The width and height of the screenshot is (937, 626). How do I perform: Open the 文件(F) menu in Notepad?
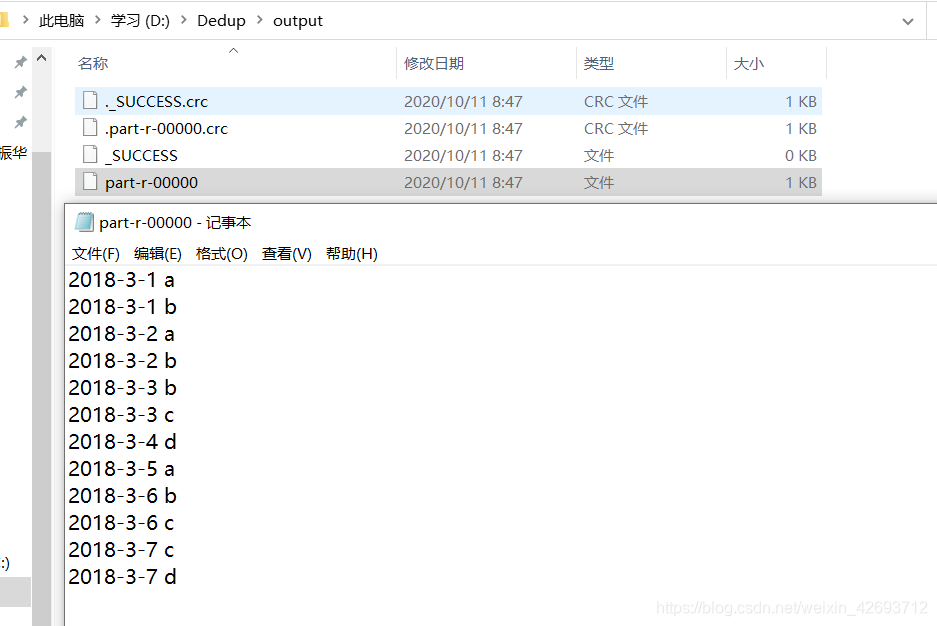point(96,254)
